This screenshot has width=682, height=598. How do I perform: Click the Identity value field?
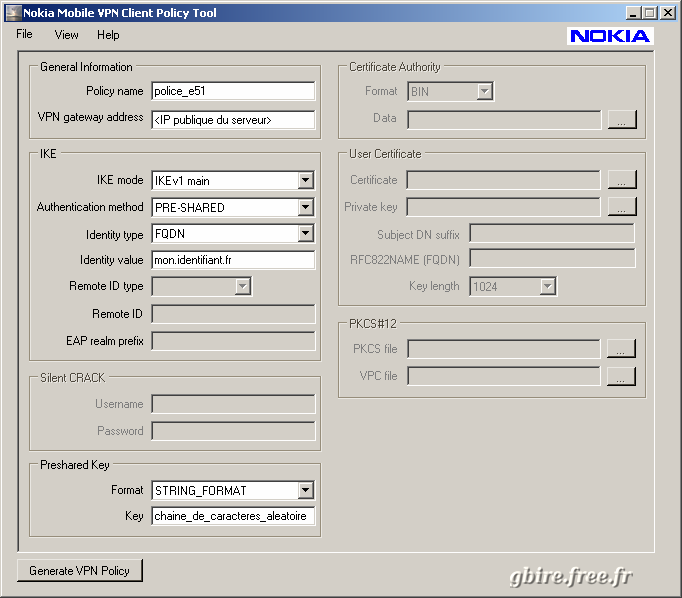coord(233,260)
